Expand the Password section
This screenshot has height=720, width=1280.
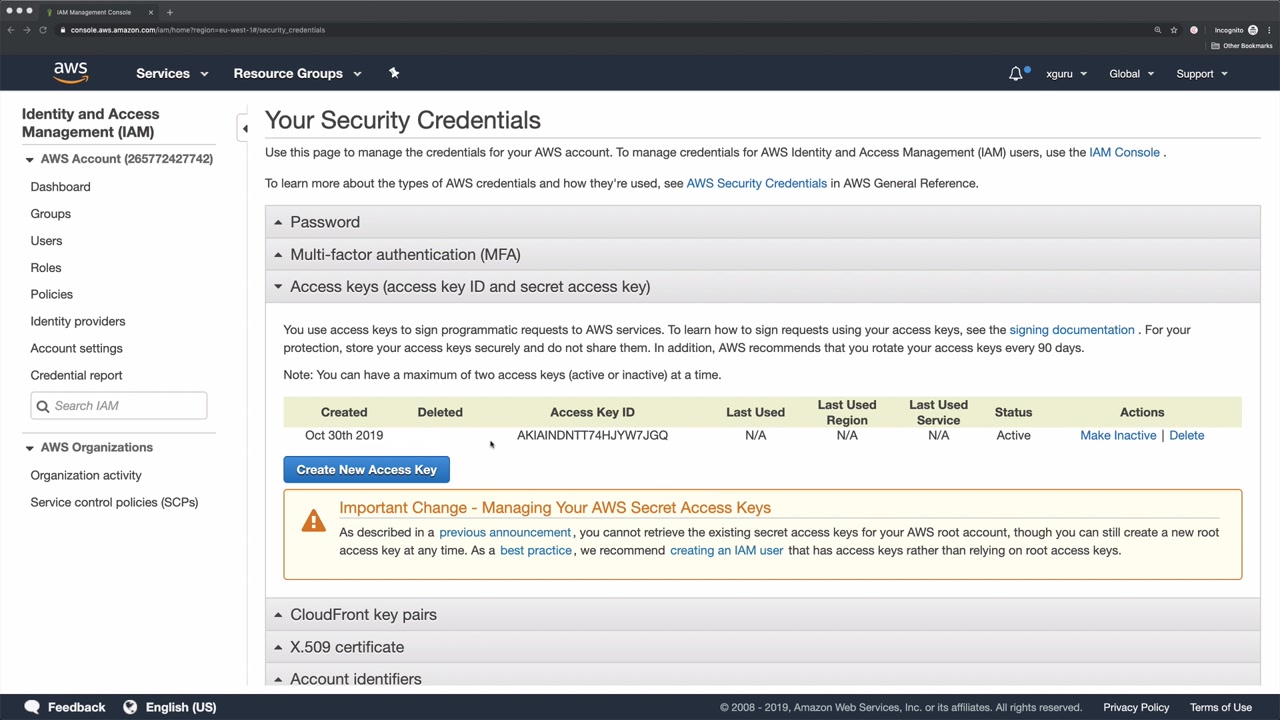coord(324,222)
